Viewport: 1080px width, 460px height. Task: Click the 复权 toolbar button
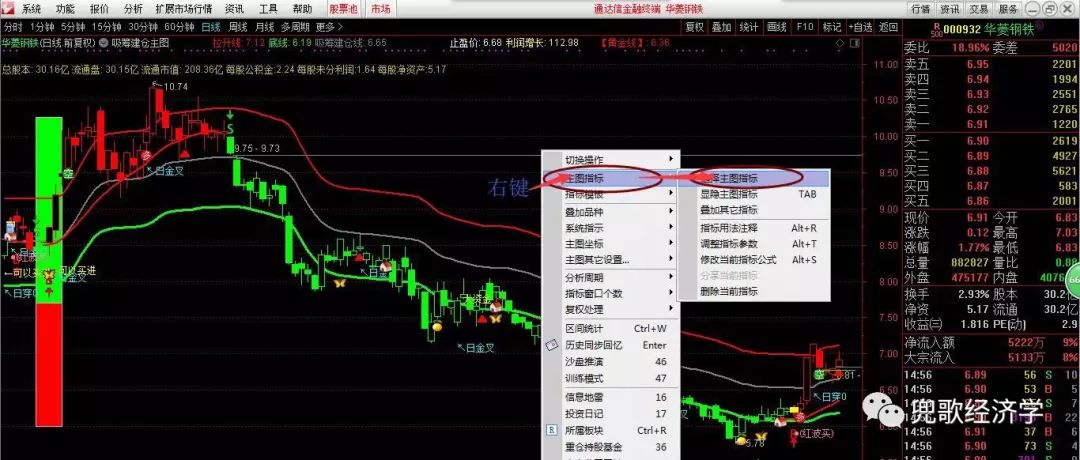tap(695, 27)
